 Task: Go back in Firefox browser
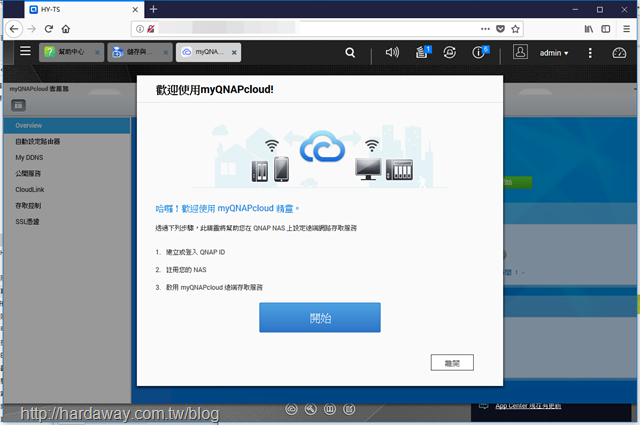[14, 29]
